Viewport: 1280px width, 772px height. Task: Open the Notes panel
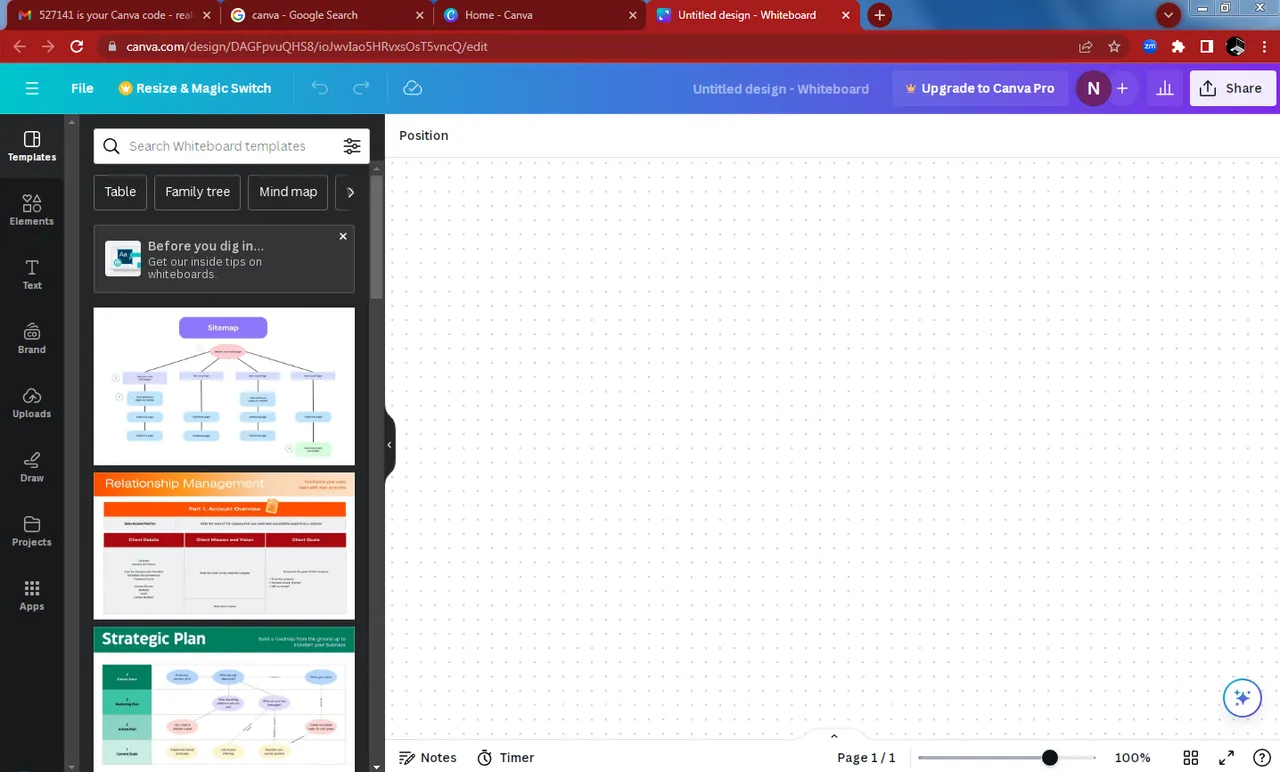click(428, 758)
